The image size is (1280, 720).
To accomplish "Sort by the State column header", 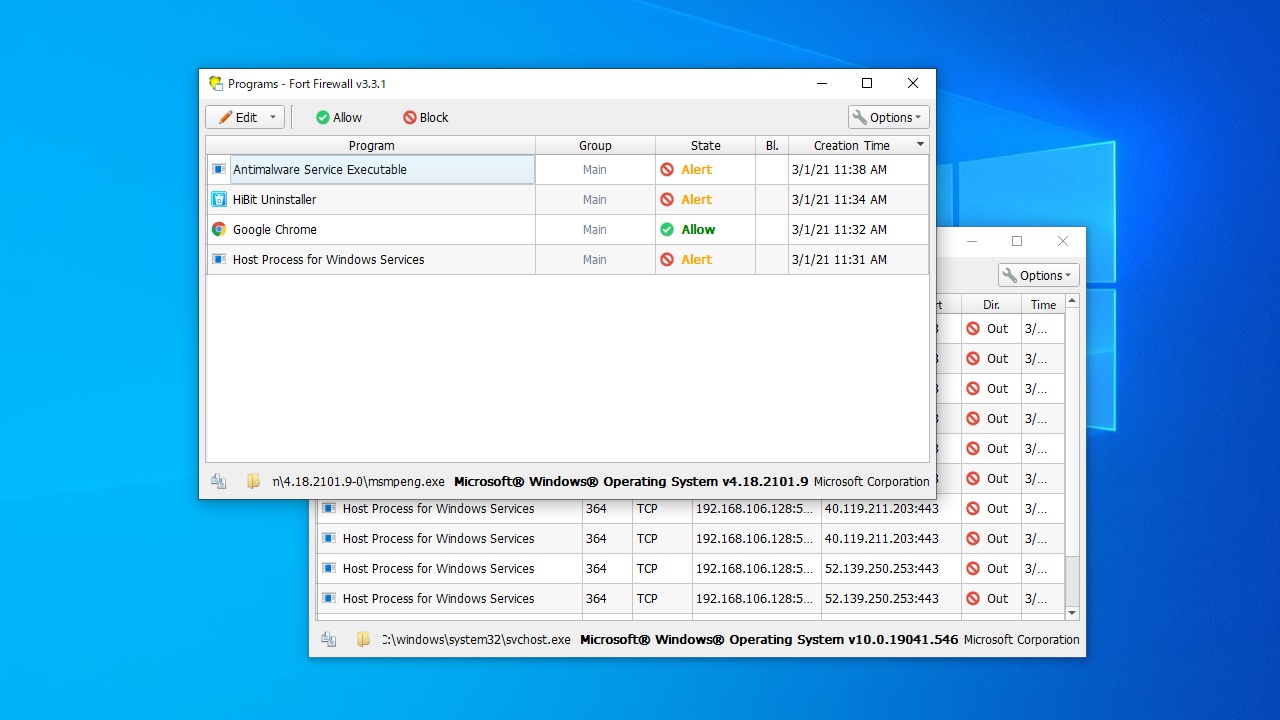I will (x=705, y=145).
